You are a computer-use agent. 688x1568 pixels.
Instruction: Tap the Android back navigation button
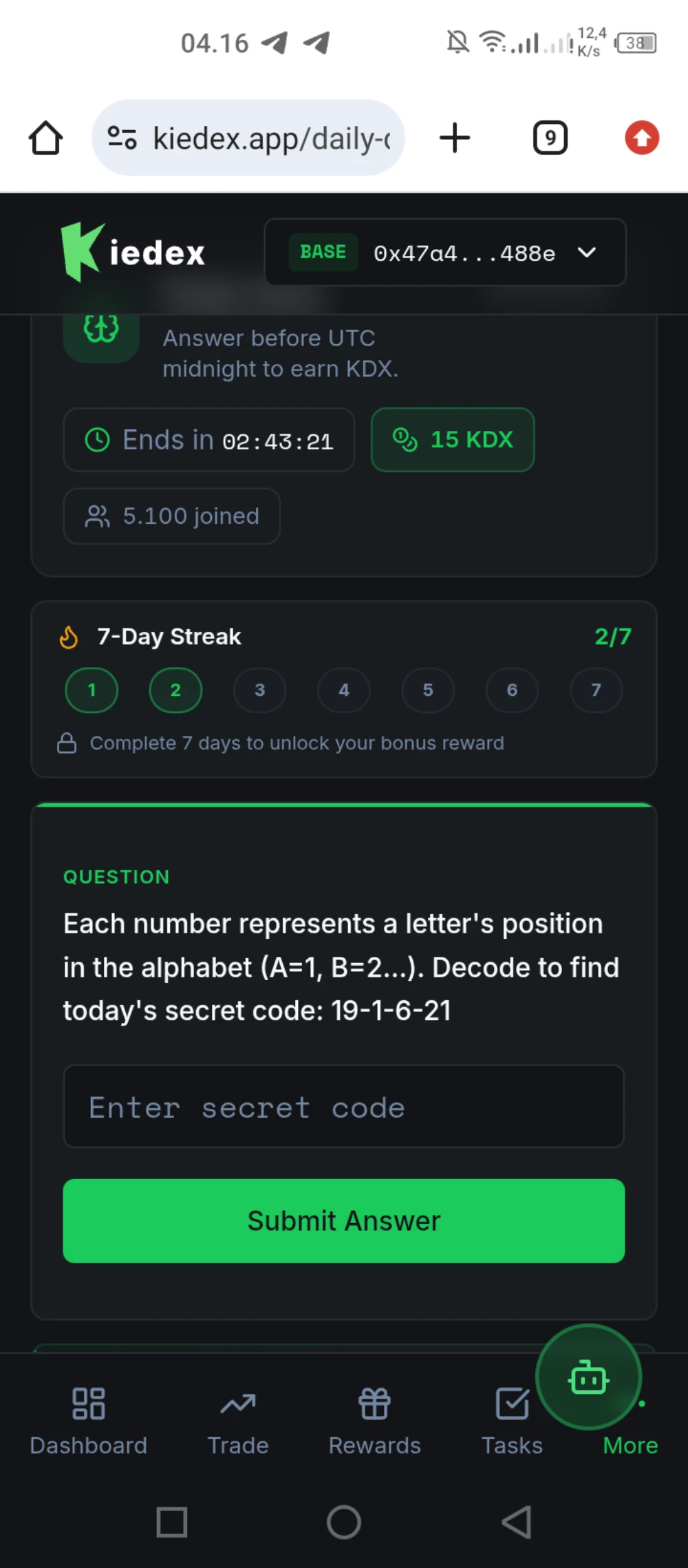pos(517,1522)
